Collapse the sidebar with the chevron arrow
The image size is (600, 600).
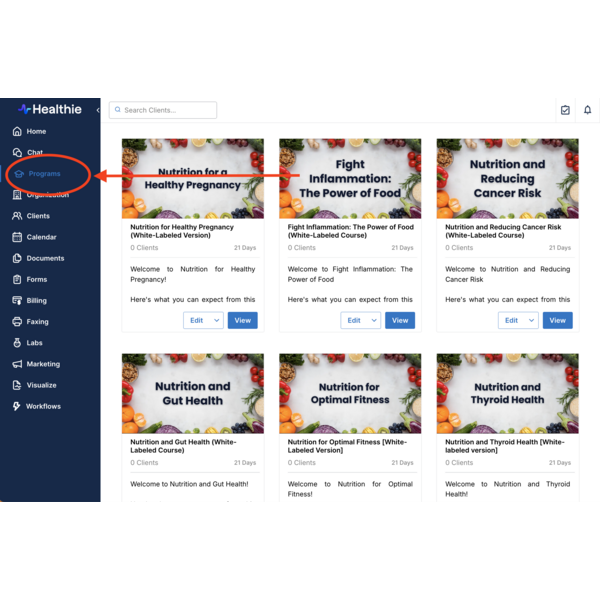click(x=97, y=110)
